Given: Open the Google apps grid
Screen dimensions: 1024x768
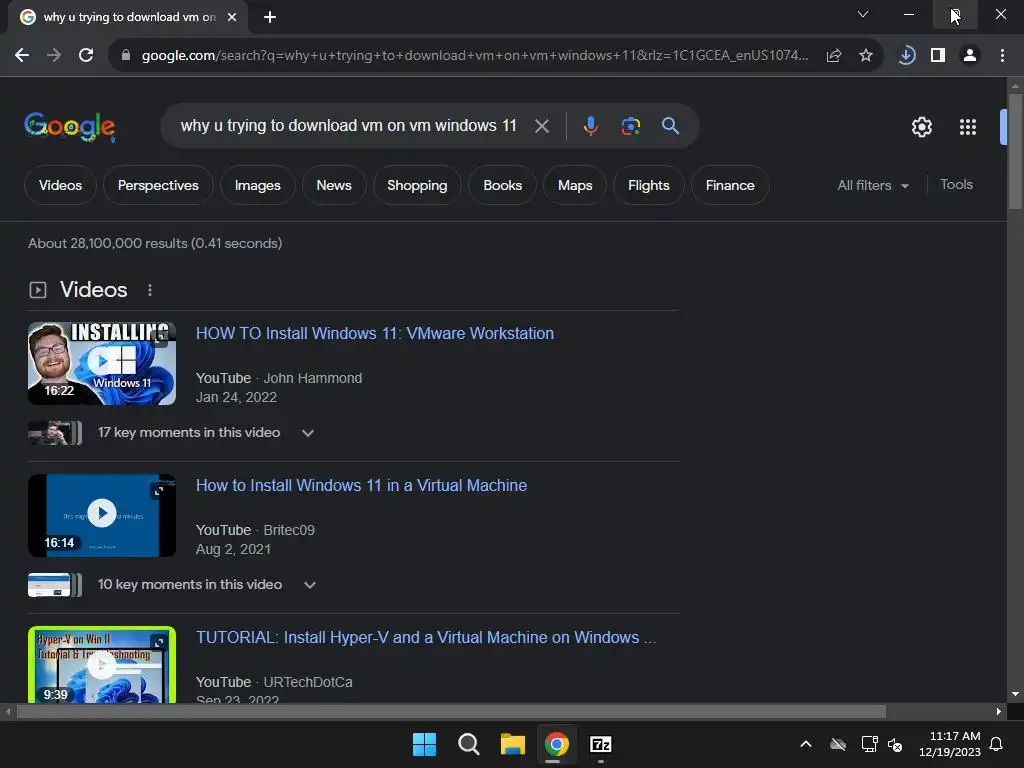Looking at the screenshot, I should (x=968, y=127).
